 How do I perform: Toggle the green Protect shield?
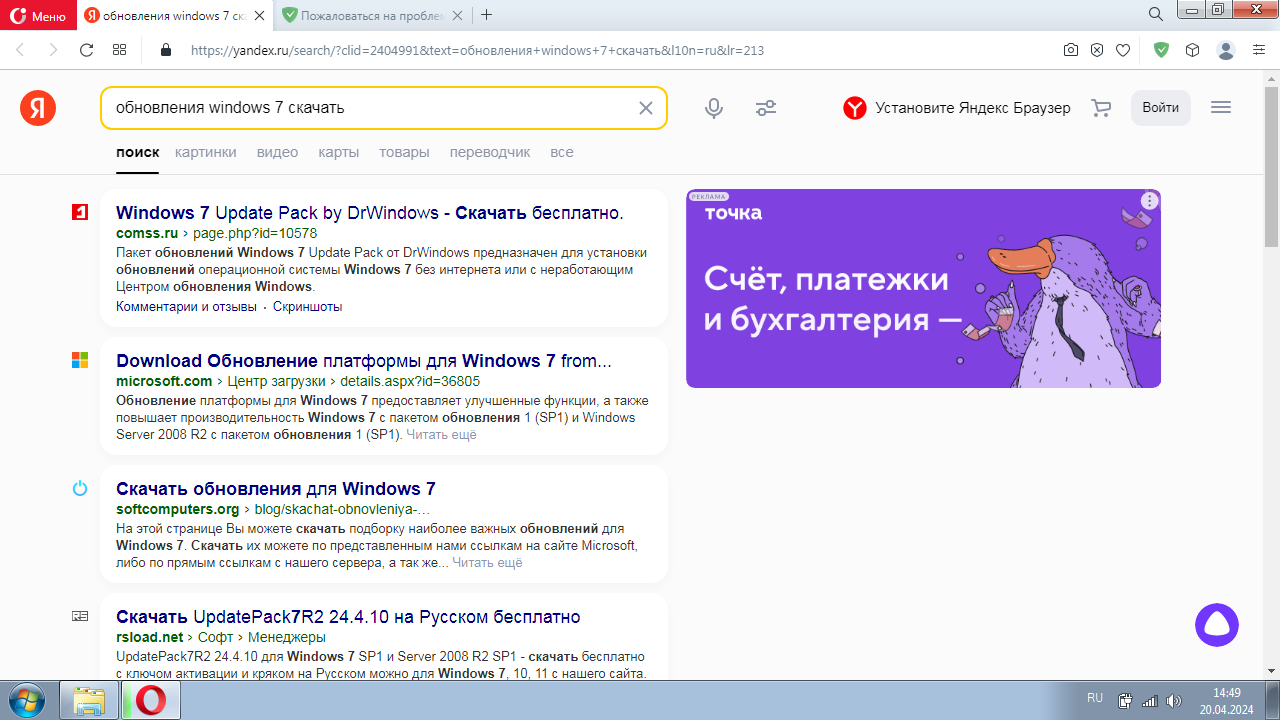[x=1161, y=48]
